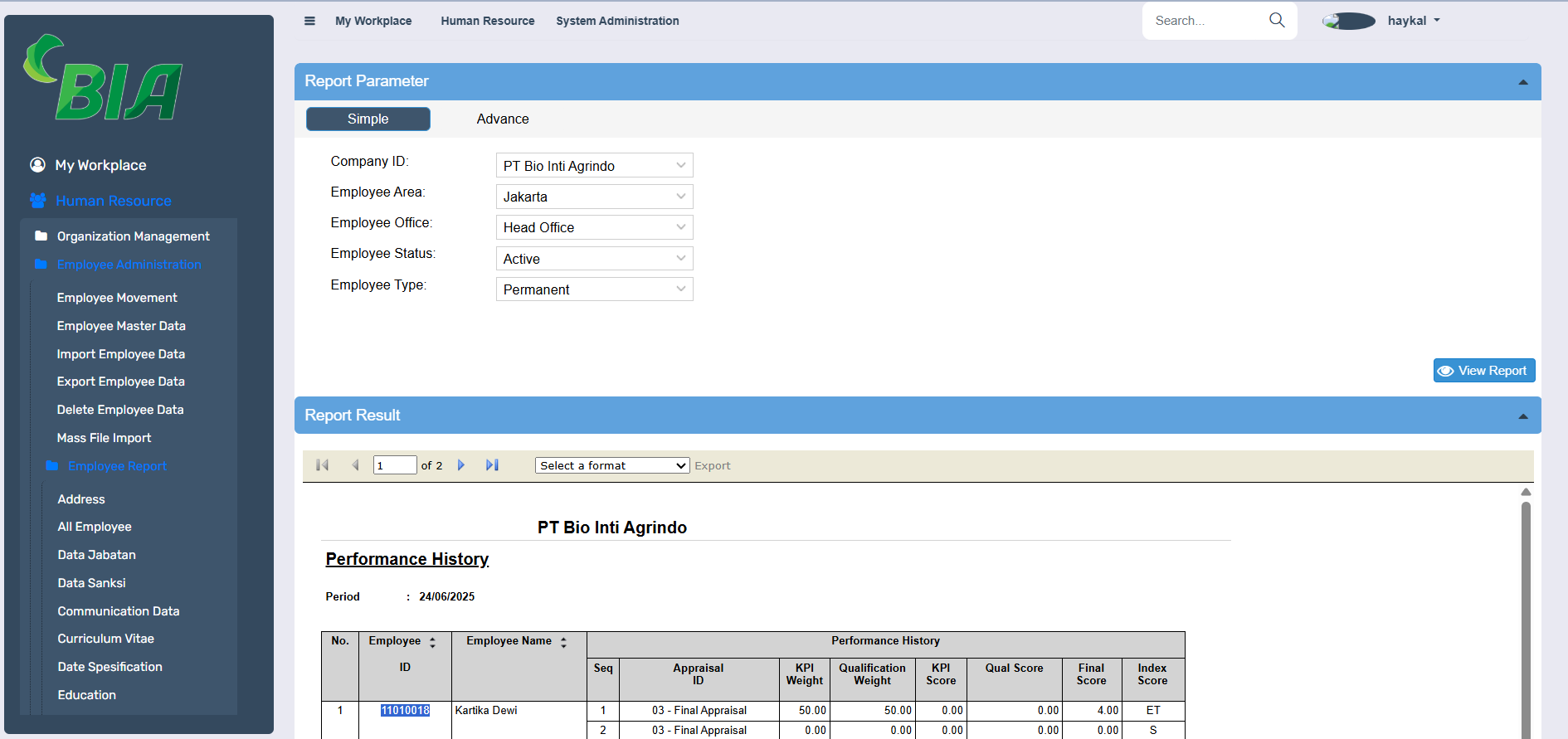
Task: Click the Index Score ET cell
Action: (1153, 711)
